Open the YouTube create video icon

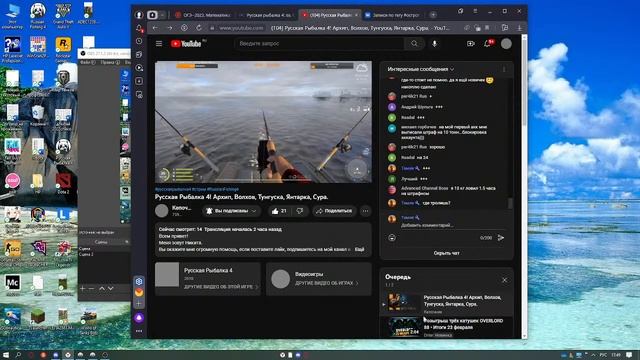pos(471,44)
